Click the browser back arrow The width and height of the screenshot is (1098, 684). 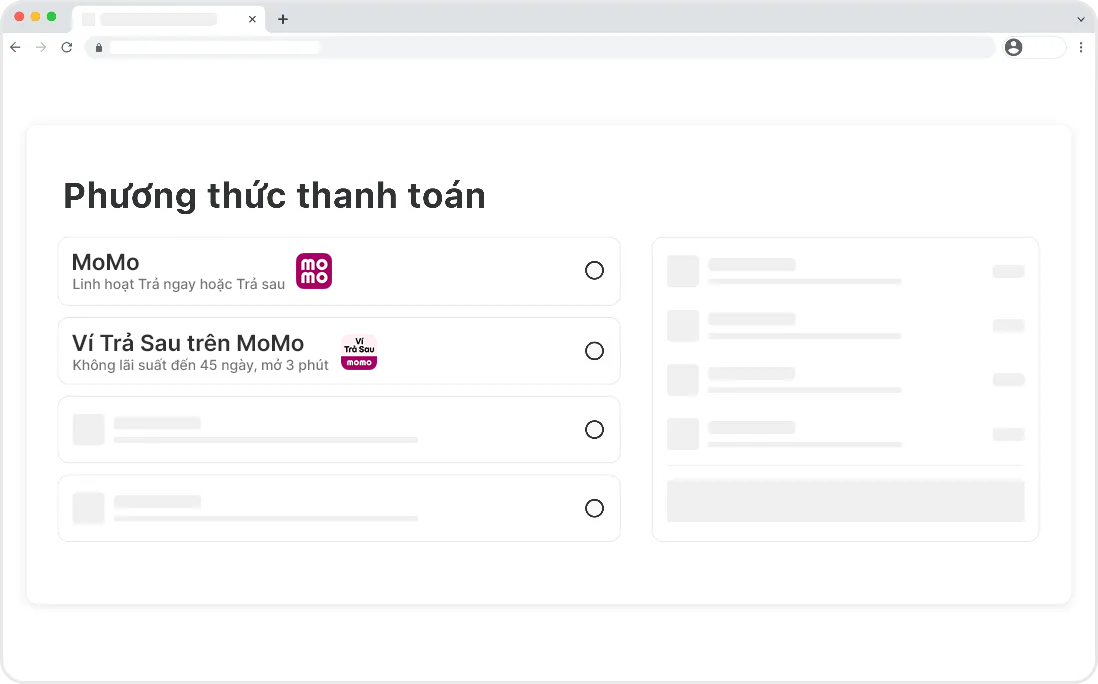[15, 47]
